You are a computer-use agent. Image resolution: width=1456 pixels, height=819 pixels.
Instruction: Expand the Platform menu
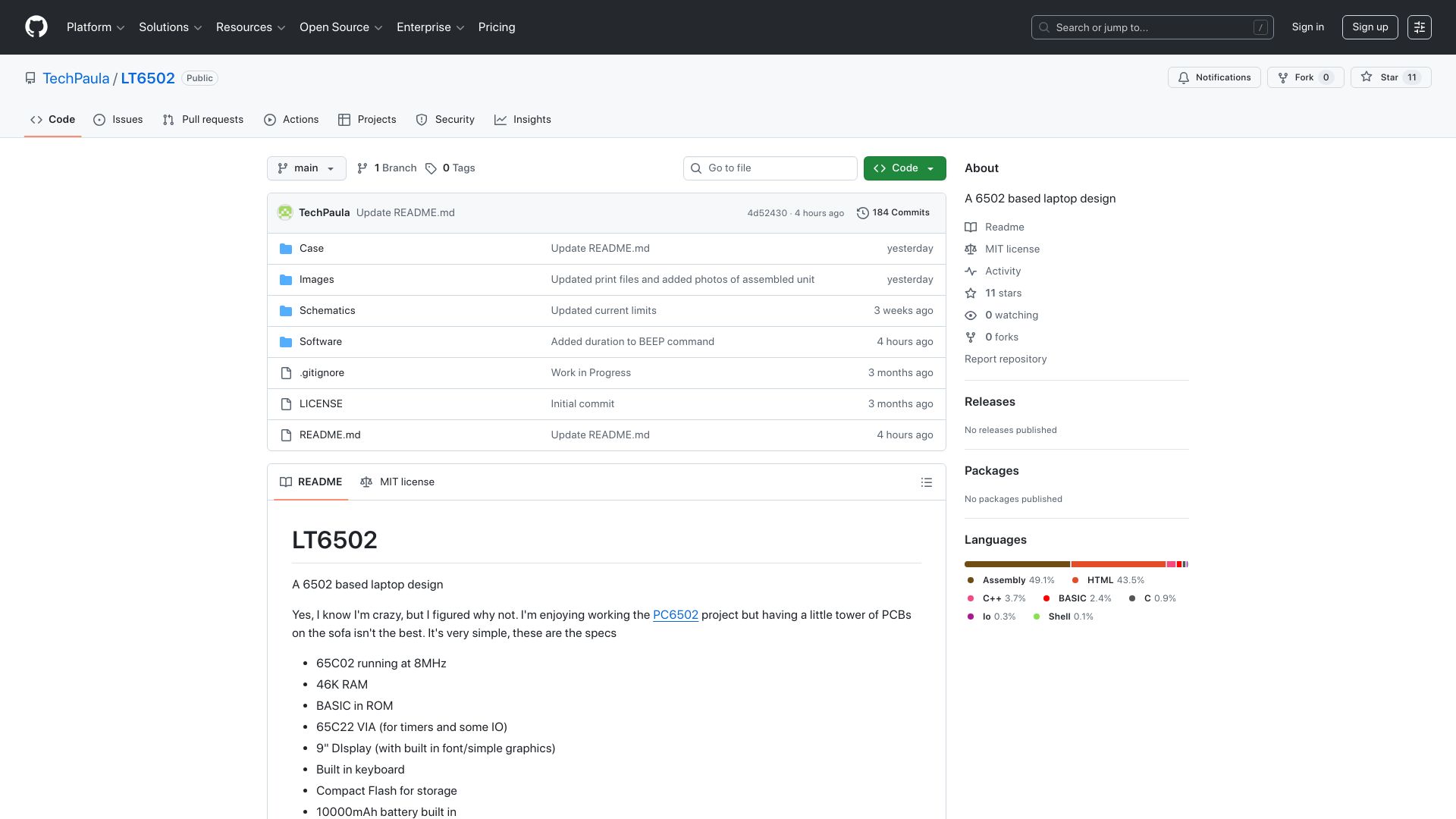point(96,27)
